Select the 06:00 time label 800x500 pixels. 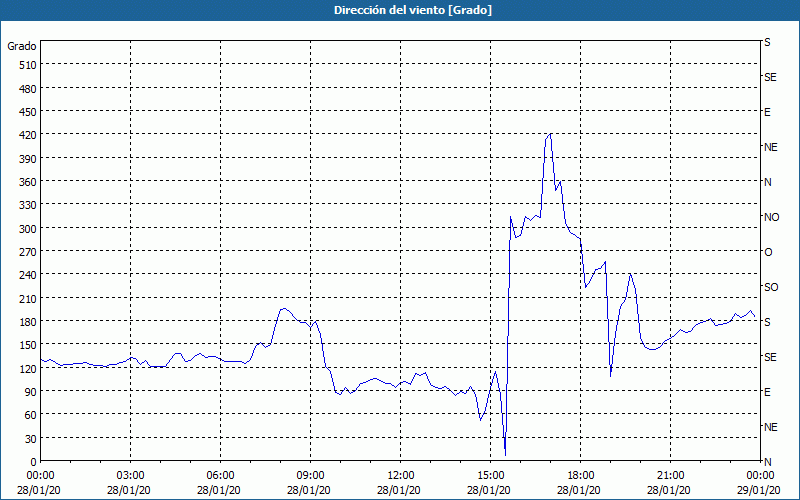220,476
